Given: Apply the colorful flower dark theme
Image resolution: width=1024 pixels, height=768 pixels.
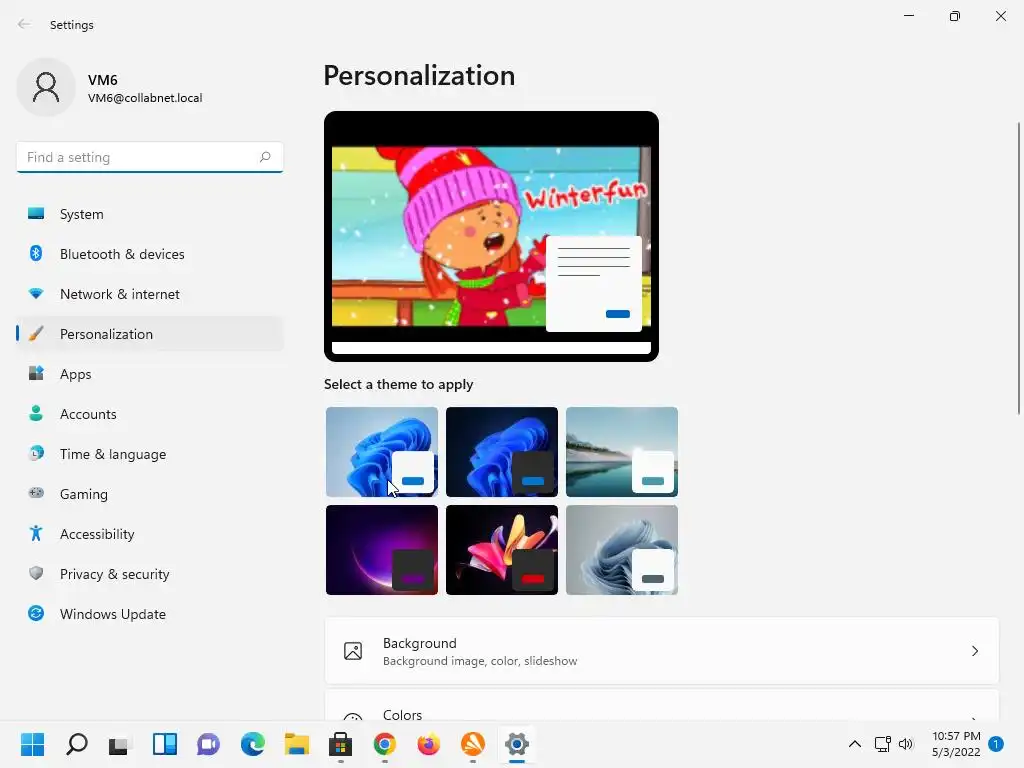Looking at the screenshot, I should tap(502, 549).
